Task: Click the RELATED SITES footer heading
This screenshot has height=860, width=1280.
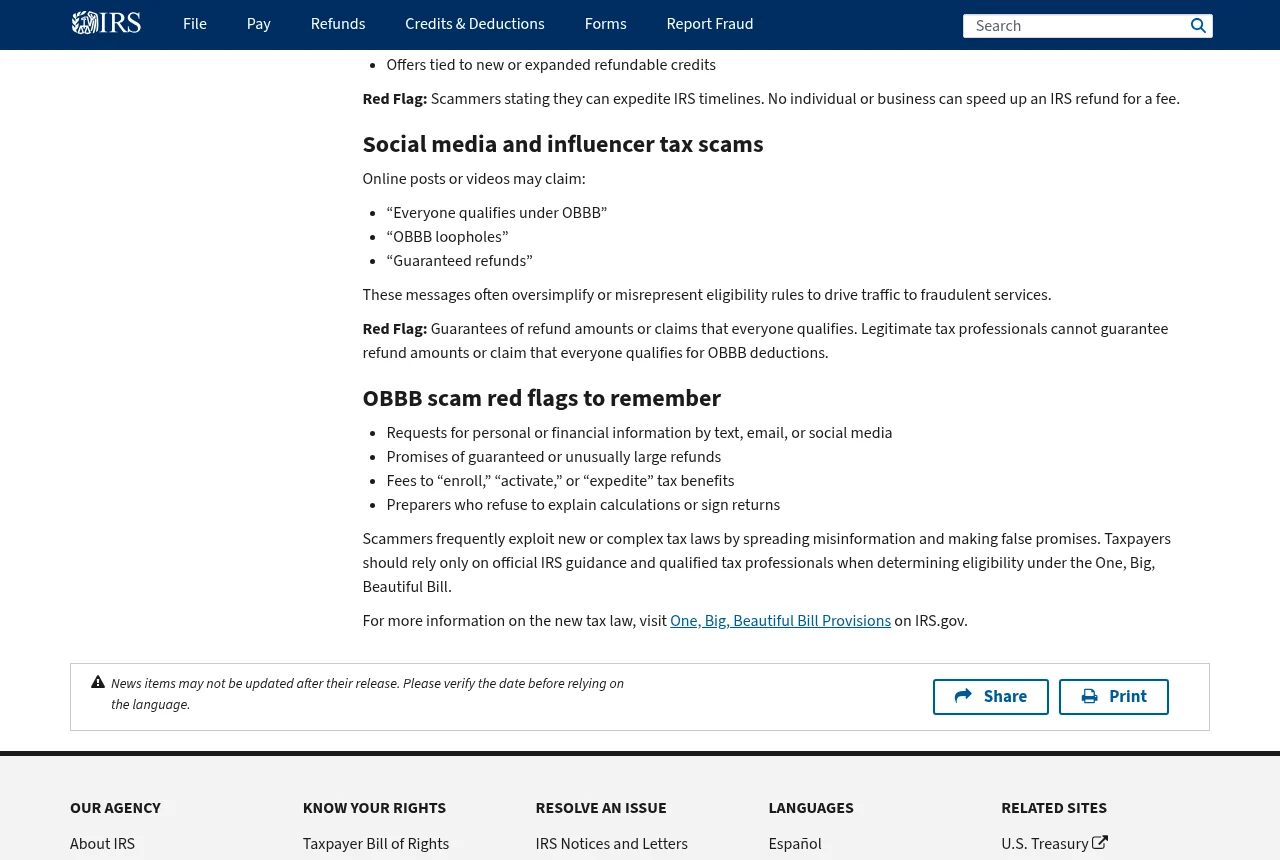Action: (1054, 808)
